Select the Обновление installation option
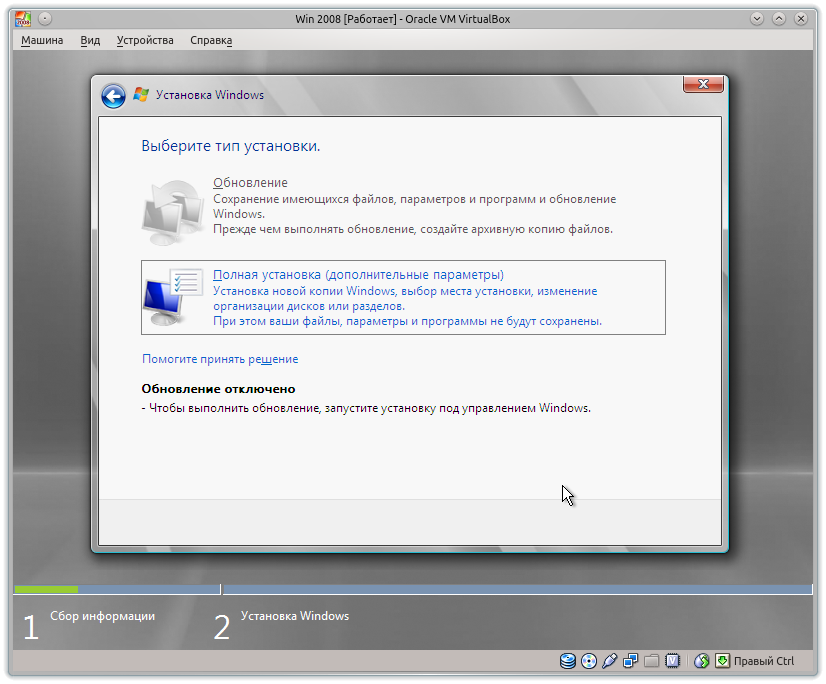The width and height of the screenshot is (826, 684). 247,182
